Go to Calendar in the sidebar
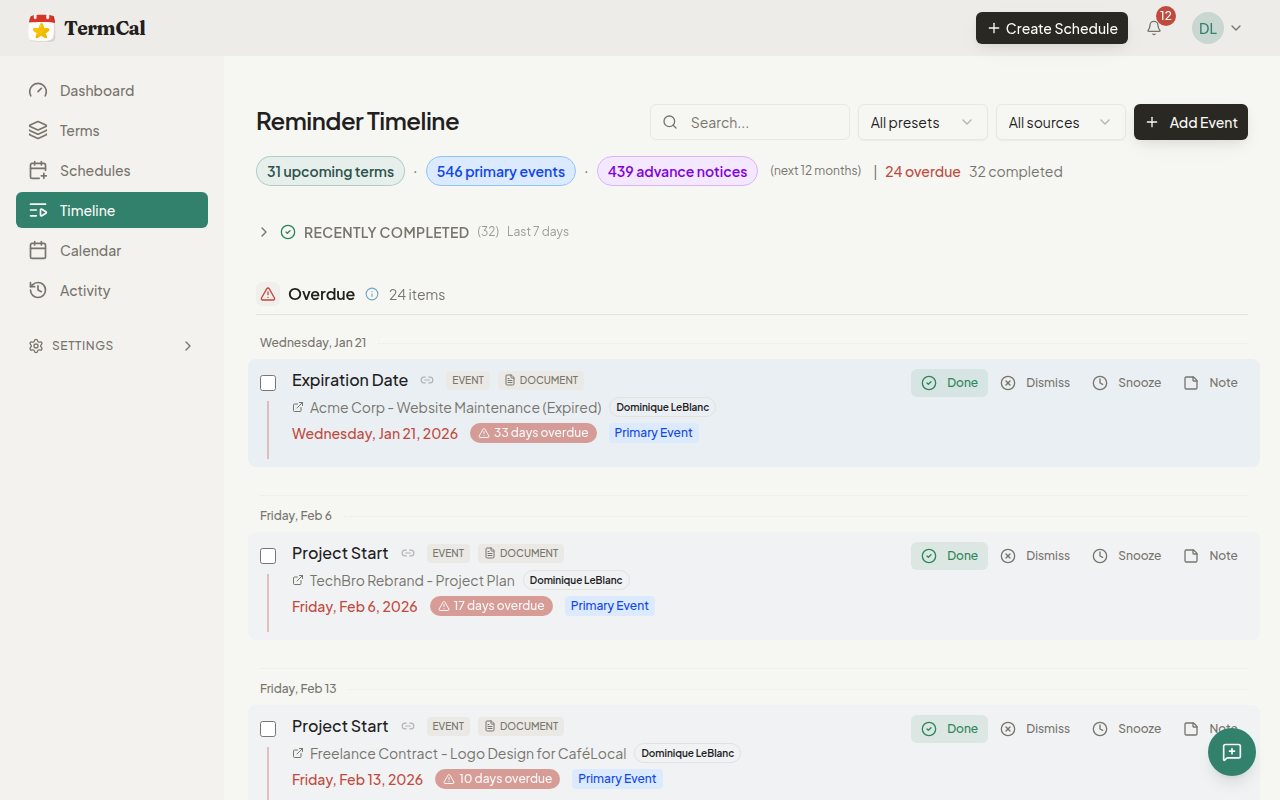This screenshot has height=800, width=1280. click(x=90, y=251)
